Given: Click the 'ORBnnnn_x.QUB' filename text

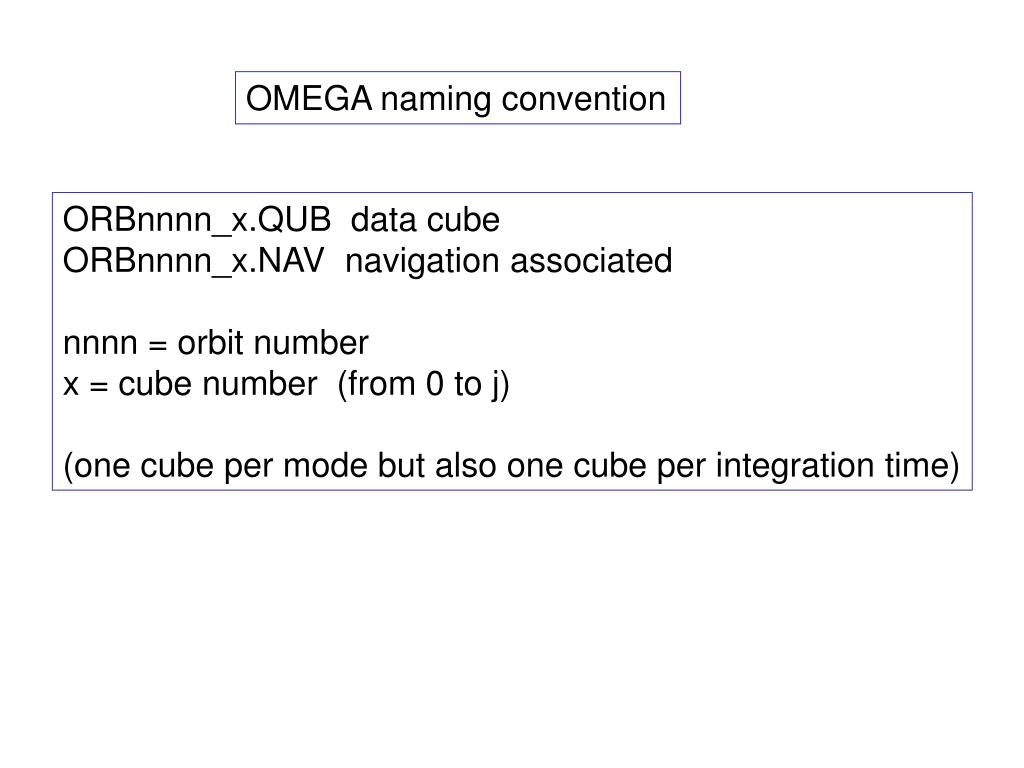Looking at the screenshot, I should (x=197, y=220).
